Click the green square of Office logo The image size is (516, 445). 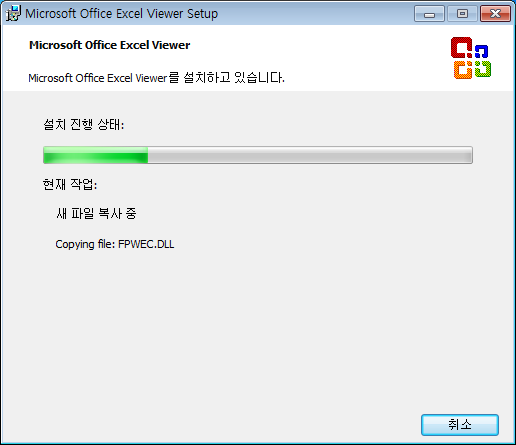pyautogui.click(x=483, y=68)
